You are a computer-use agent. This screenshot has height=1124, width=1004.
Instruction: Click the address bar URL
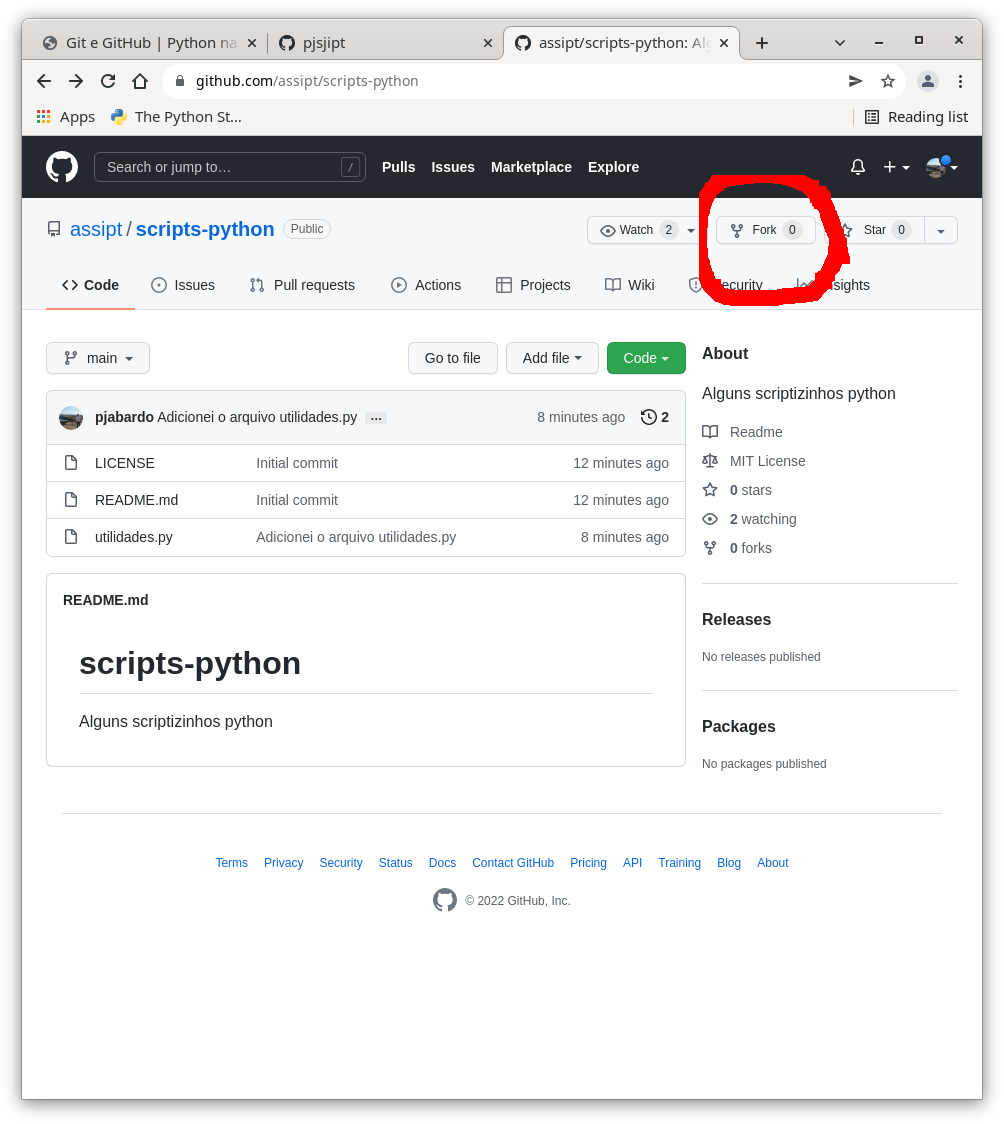click(x=307, y=81)
